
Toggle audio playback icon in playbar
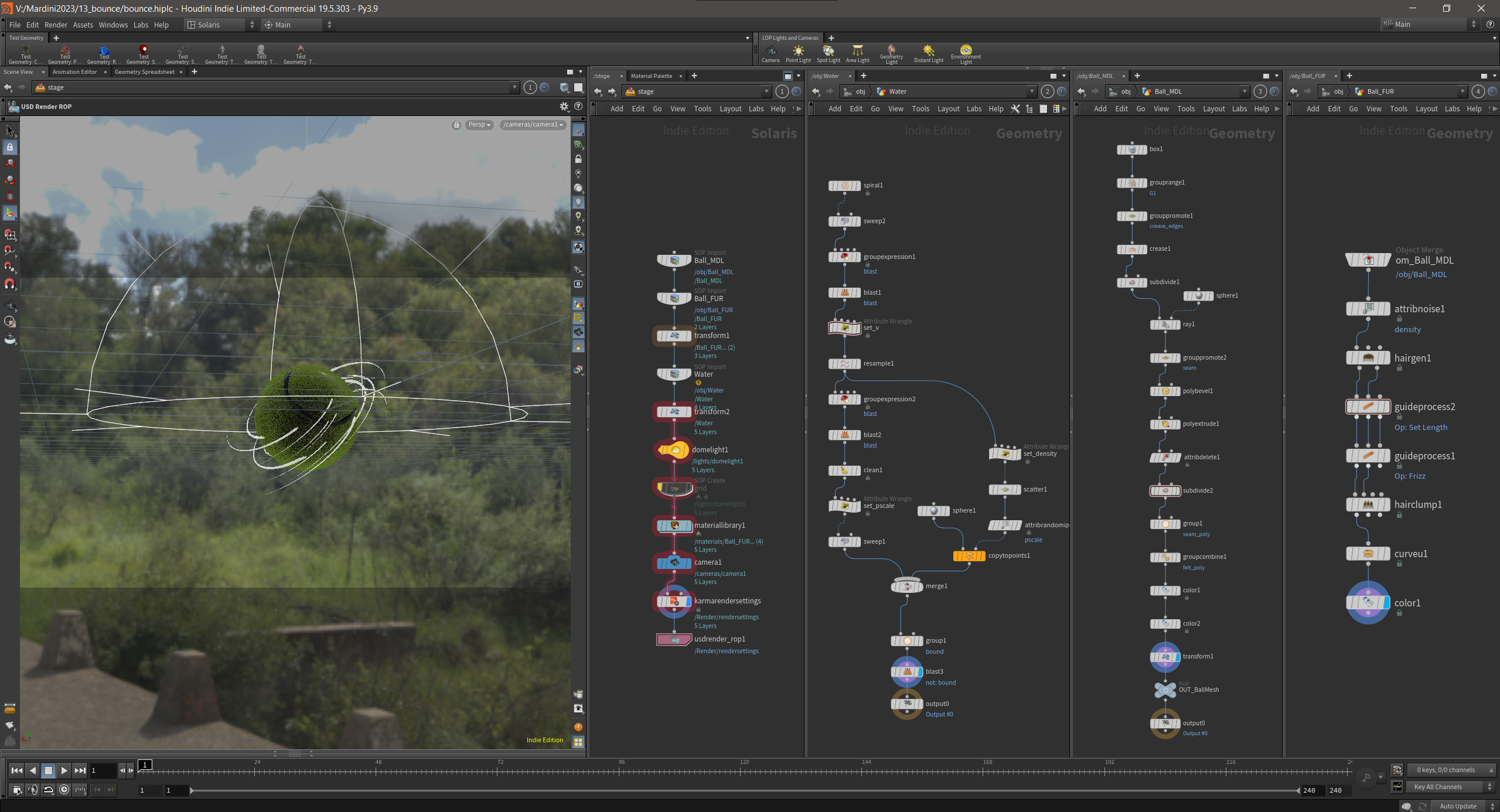tap(33, 790)
